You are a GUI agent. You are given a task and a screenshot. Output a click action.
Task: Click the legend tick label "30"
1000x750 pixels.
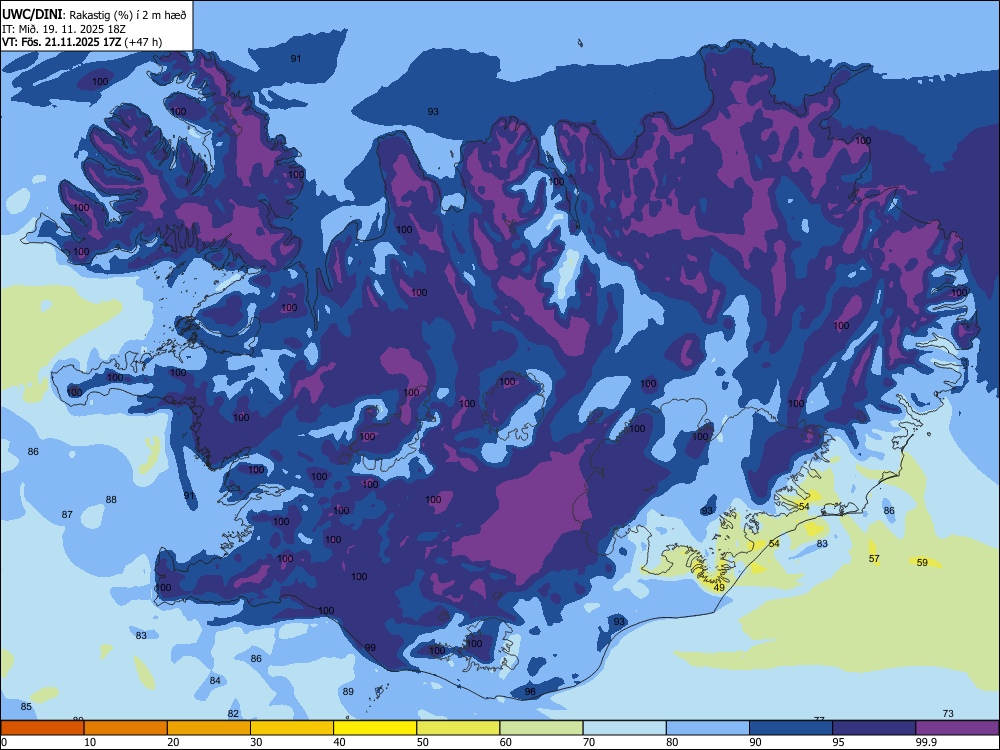[256, 742]
